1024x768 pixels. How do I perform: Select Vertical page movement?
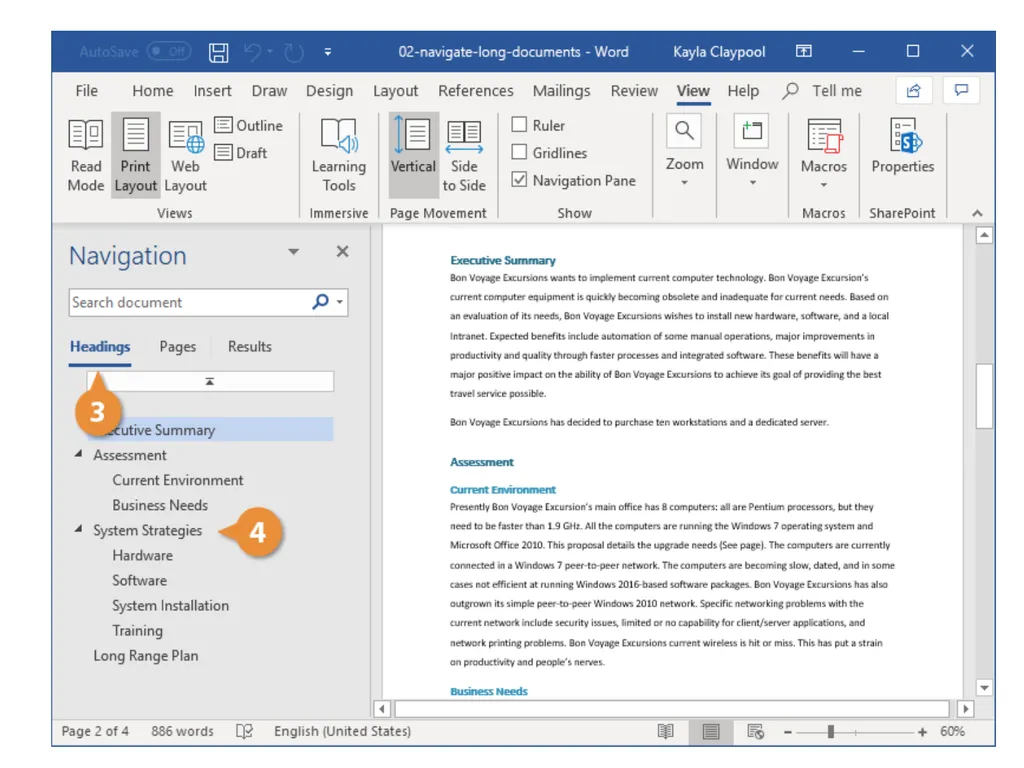(413, 155)
